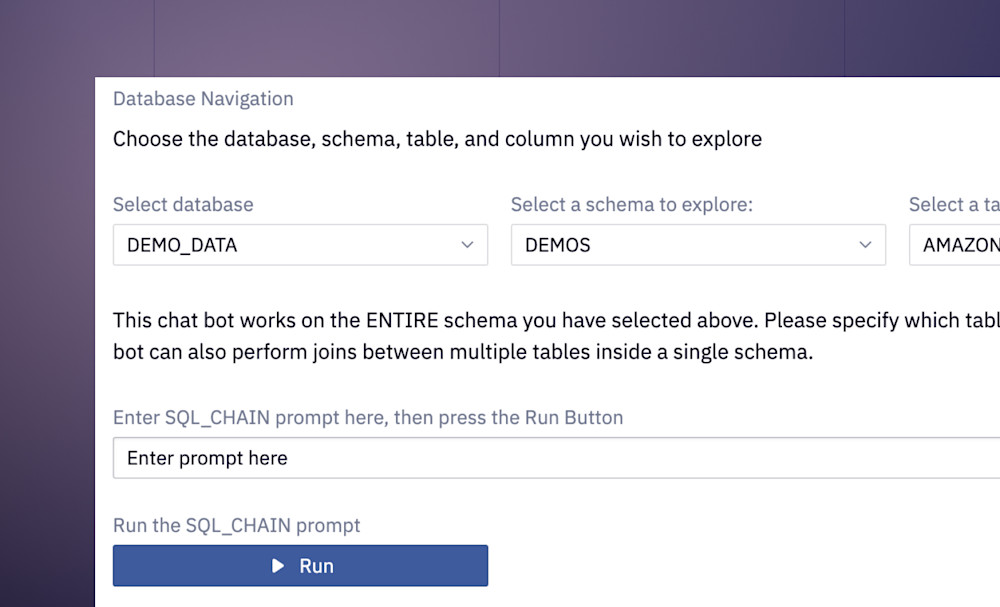The image size is (1000, 607).
Task: Focus the 'Enter prompt here' input field
Action: pos(556,458)
